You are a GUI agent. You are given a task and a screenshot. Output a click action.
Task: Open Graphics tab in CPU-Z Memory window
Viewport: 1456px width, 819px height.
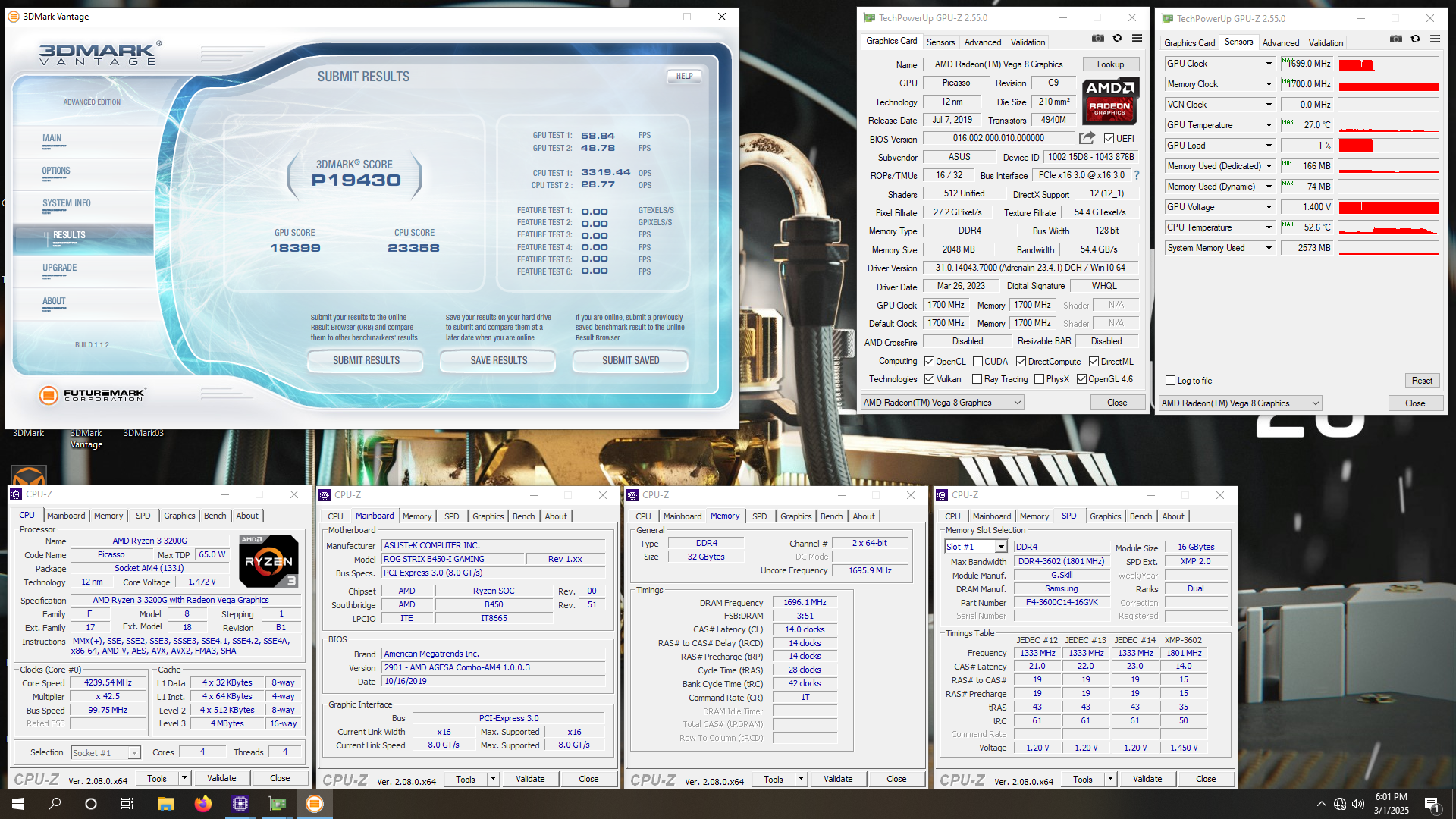tap(795, 516)
